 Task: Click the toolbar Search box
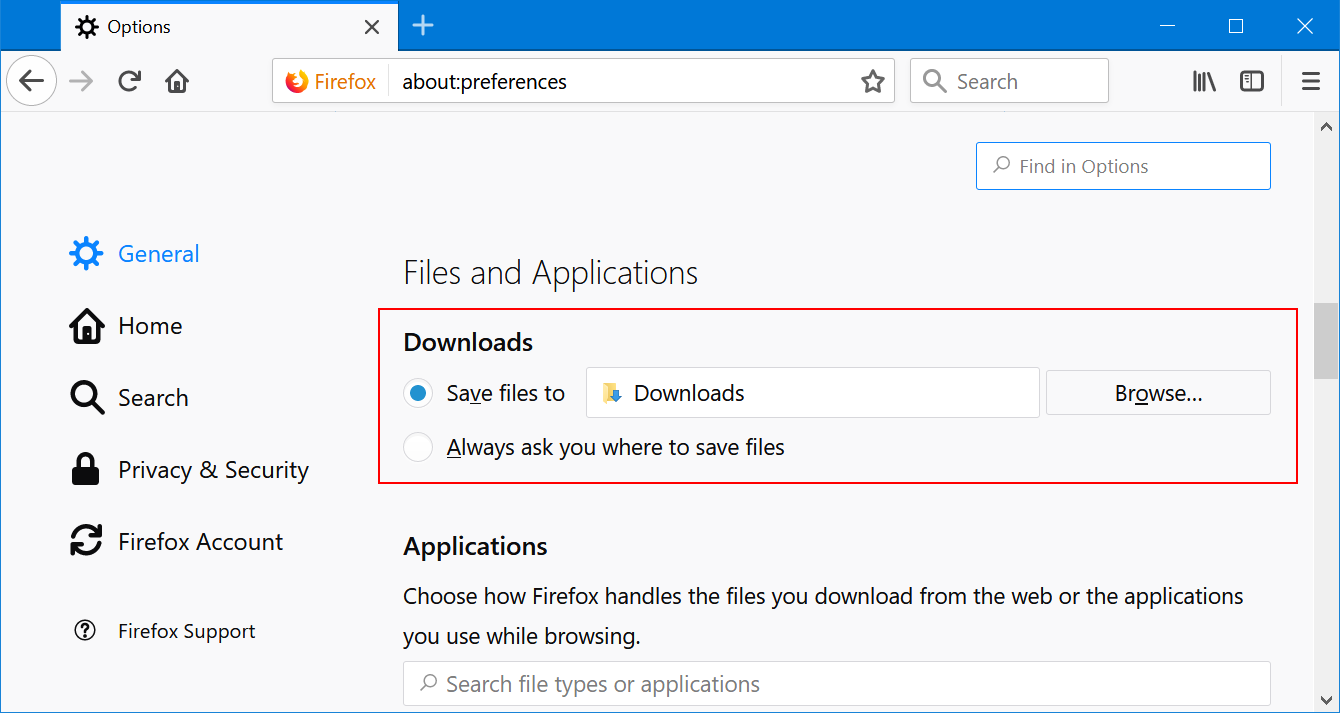pyautogui.click(x=1009, y=81)
